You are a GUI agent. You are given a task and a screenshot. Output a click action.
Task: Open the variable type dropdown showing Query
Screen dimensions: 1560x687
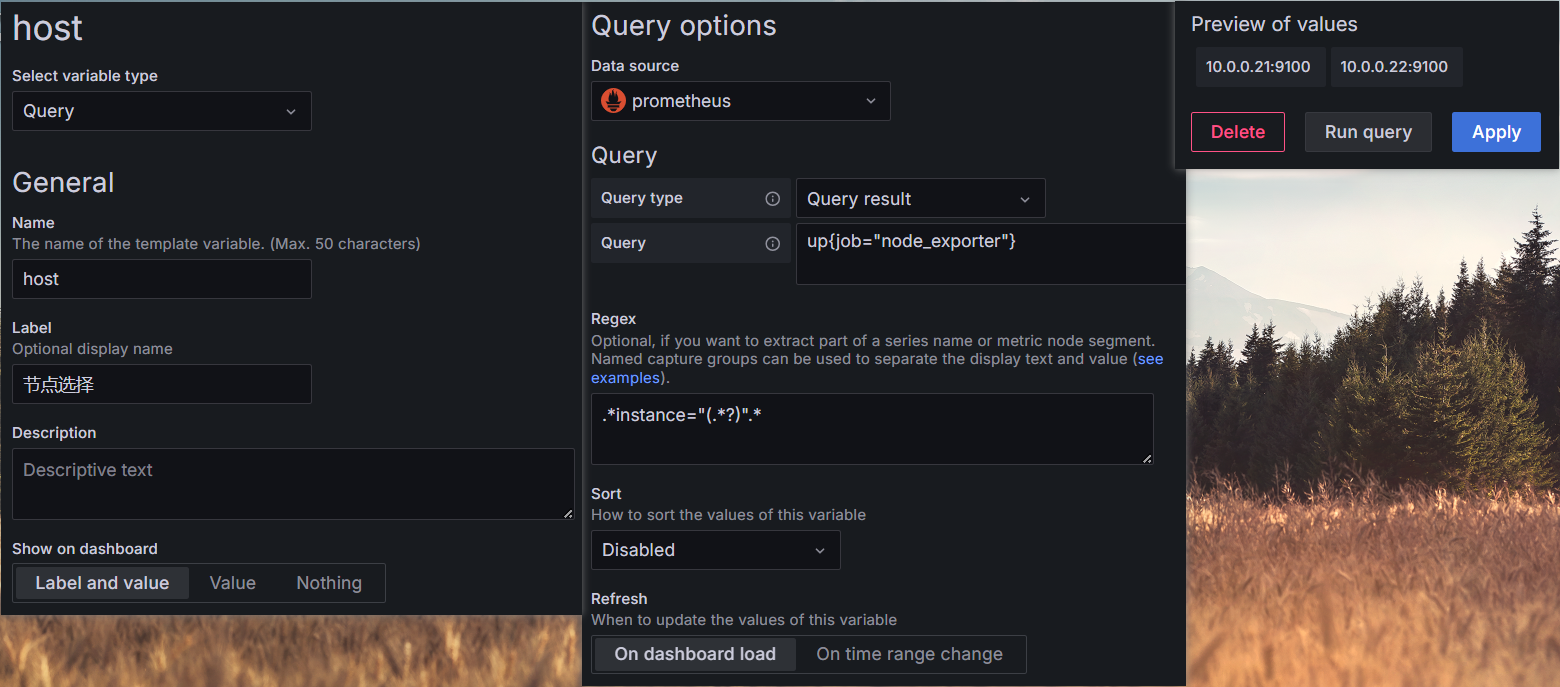click(x=161, y=111)
